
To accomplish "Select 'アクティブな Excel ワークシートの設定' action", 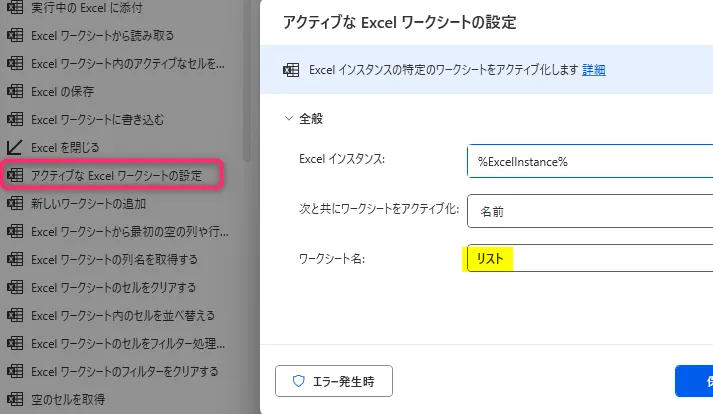I will [116, 176].
